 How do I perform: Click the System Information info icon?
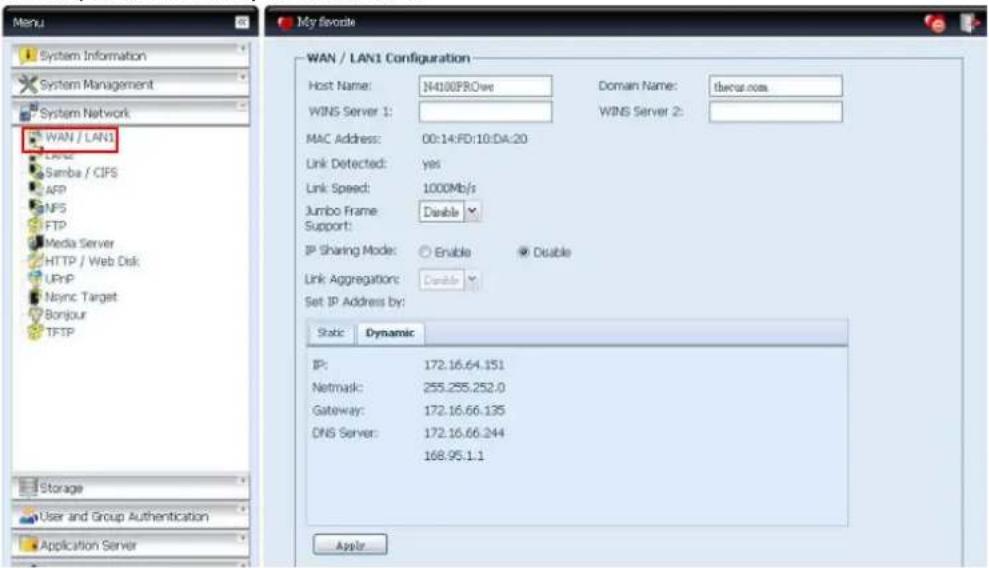tap(27, 55)
